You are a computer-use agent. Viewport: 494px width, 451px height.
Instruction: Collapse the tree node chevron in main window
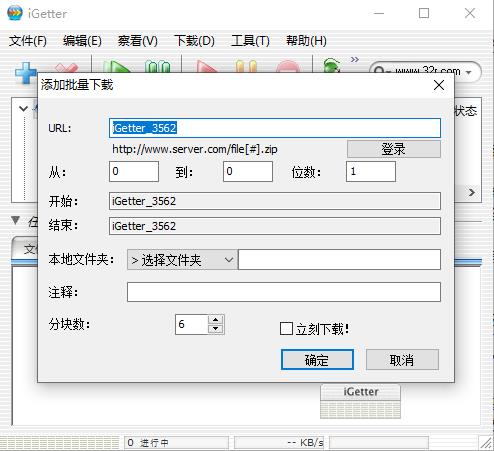(x=23, y=109)
